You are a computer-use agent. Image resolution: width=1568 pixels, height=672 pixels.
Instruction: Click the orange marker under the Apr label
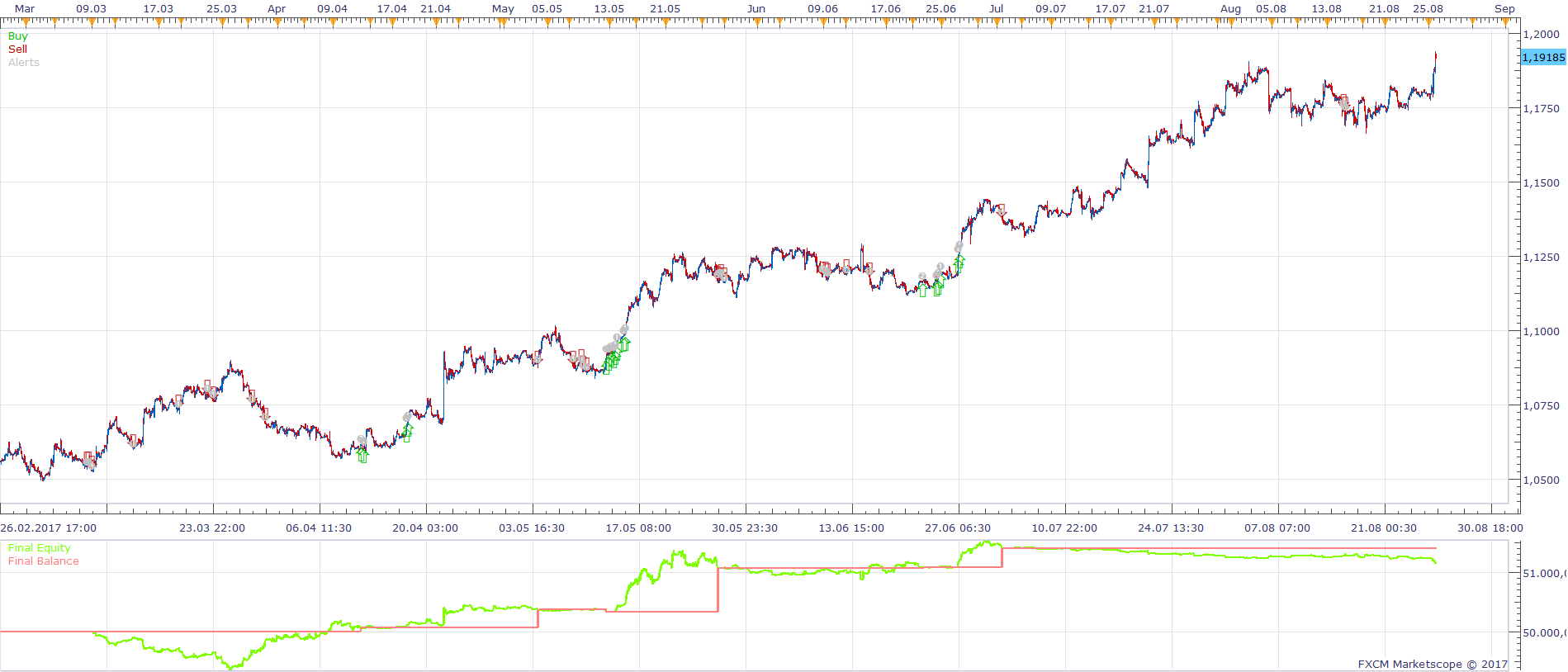[x=276, y=23]
